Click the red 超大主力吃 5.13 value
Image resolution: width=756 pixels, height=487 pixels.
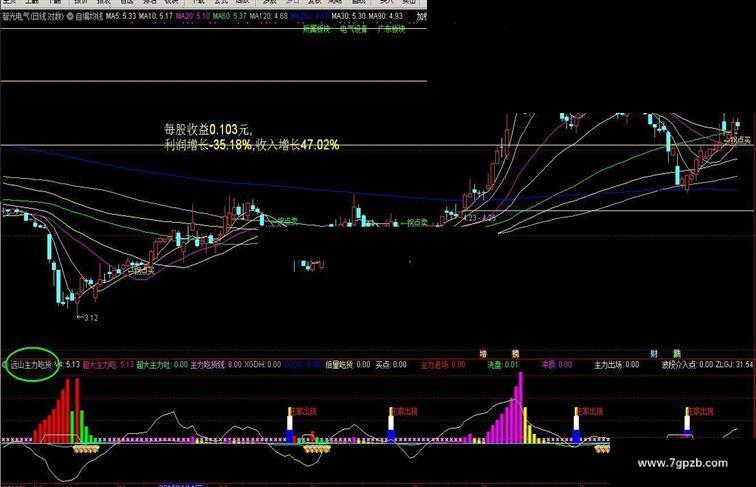(x=108, y=365)
